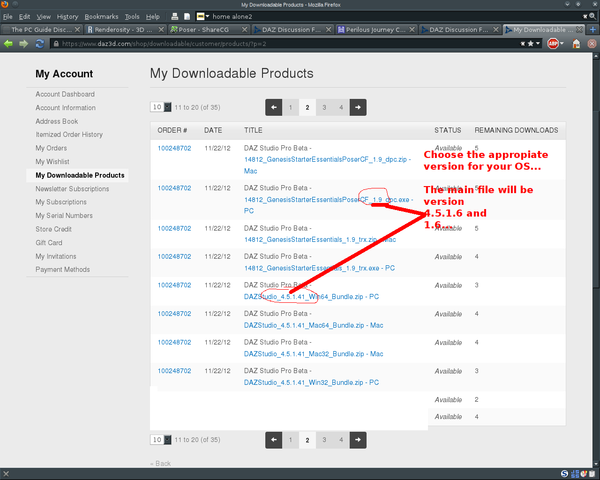This screenshot has height=480, width=600.
Task: Close the Poser - ShareCG tab
Action: pos(245,29)
